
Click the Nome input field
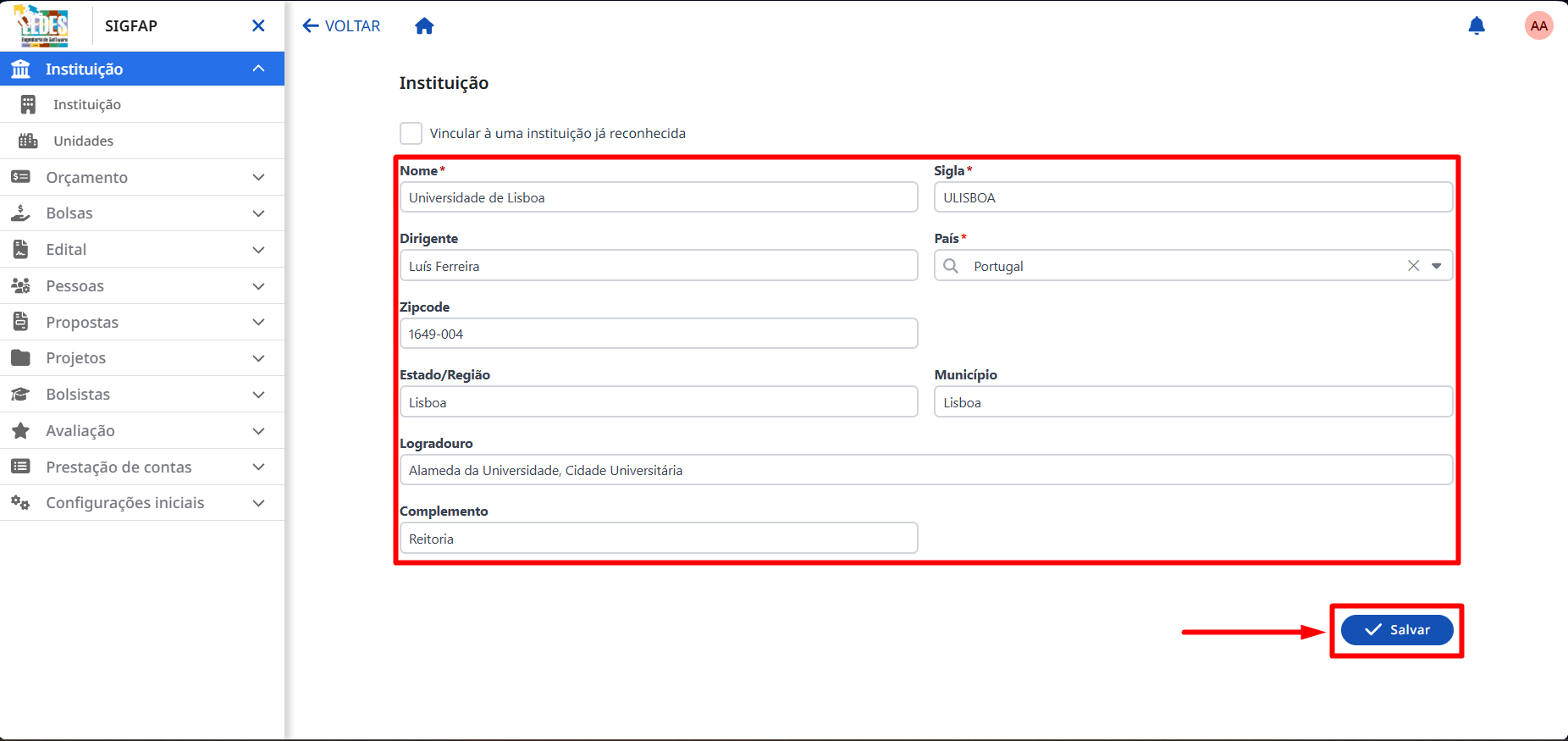tap(659, 197)
